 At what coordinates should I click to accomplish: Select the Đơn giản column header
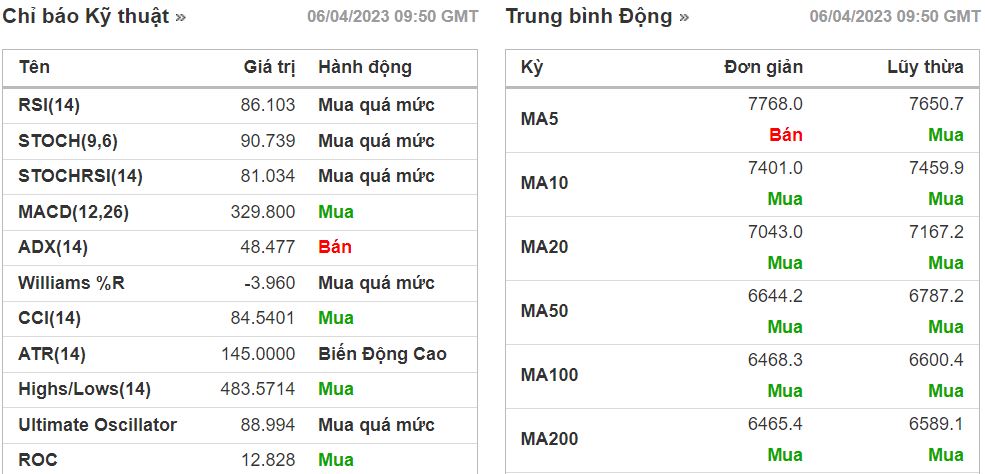[763, 67]
